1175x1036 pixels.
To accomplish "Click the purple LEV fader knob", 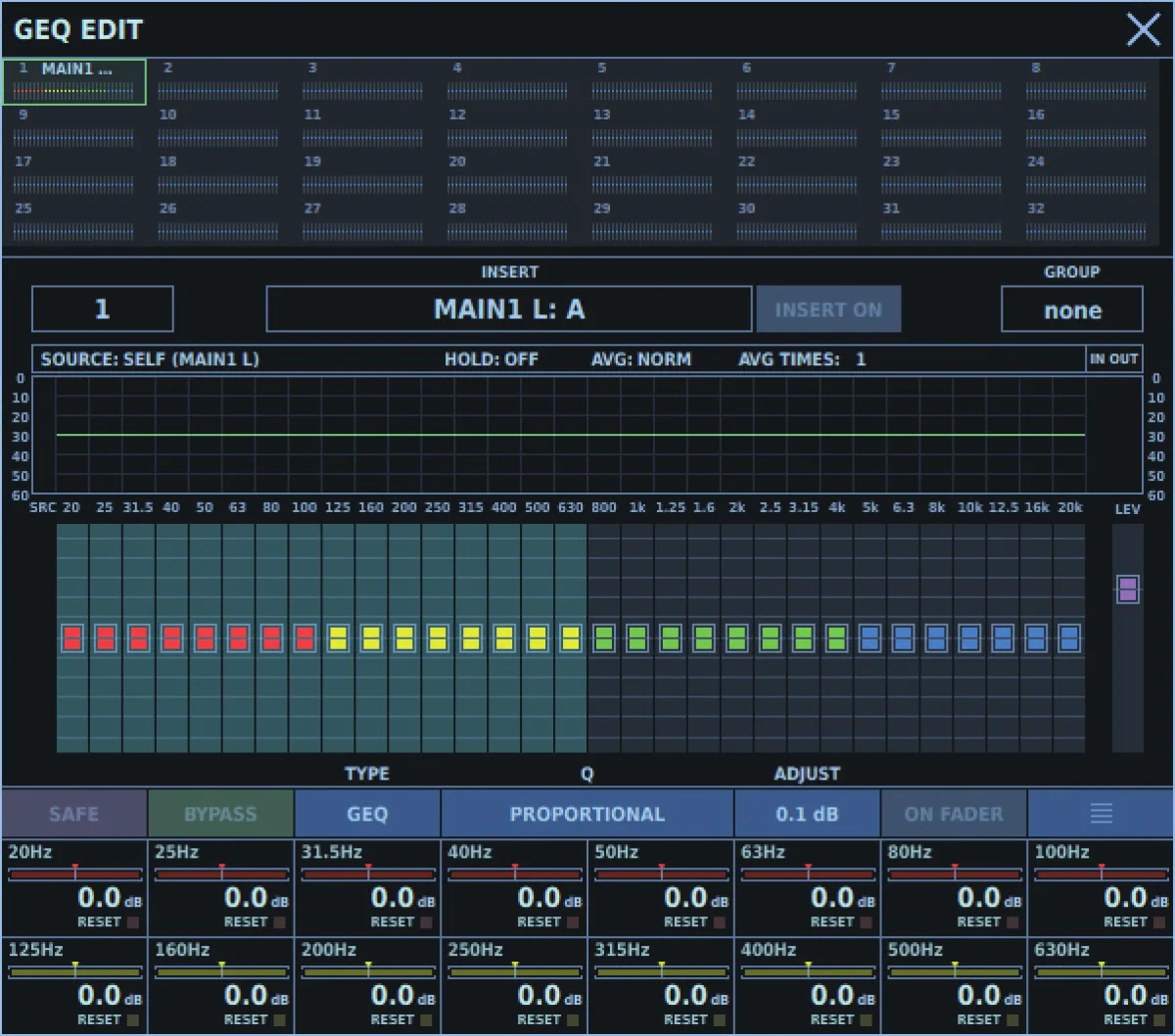I will click(1128, 589).
